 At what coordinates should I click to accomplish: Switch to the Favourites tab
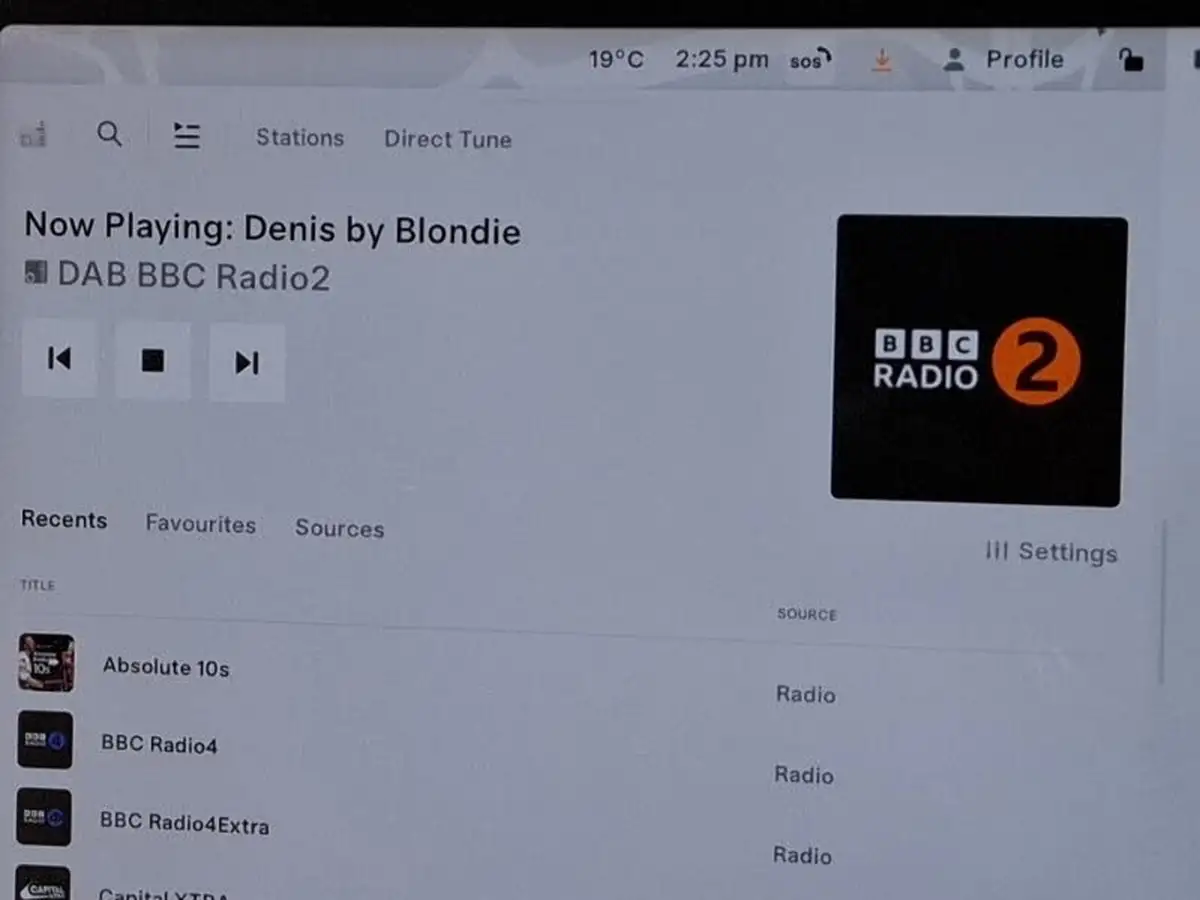201,524
